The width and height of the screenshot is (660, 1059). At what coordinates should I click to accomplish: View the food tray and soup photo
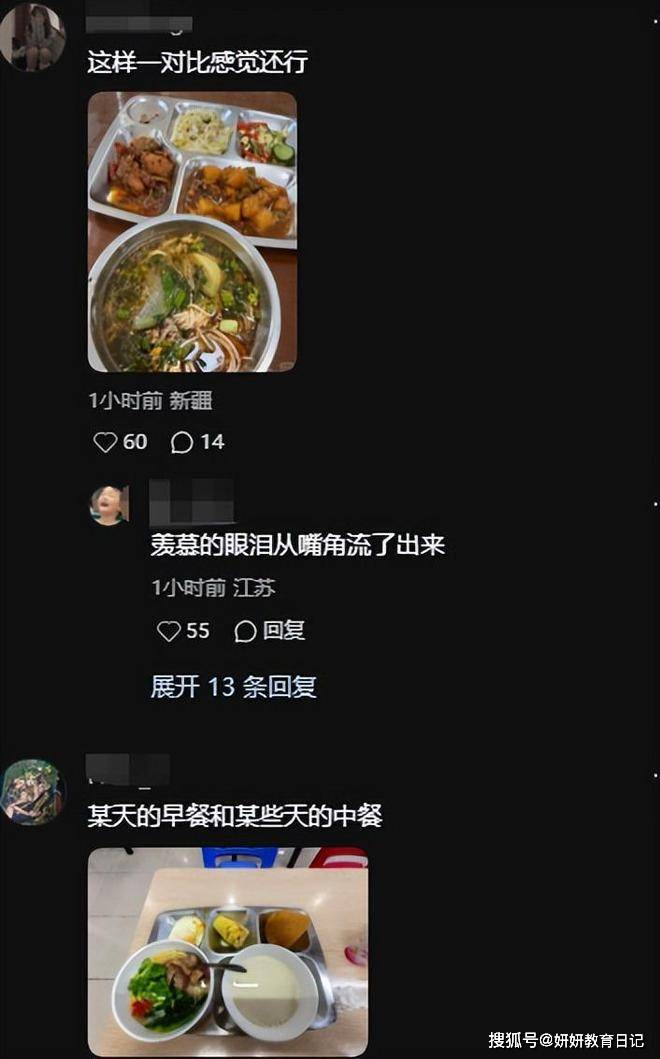point(193,232)
